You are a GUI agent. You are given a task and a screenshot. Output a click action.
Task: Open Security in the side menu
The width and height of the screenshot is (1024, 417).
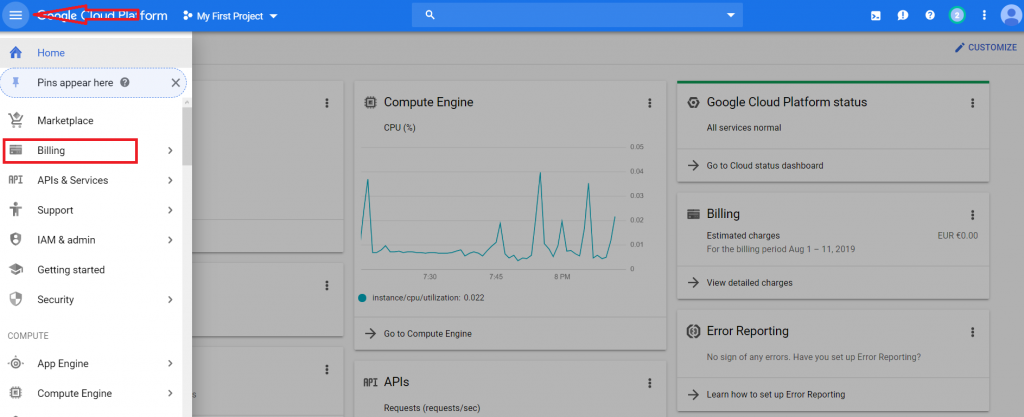[x=91, y=300]
